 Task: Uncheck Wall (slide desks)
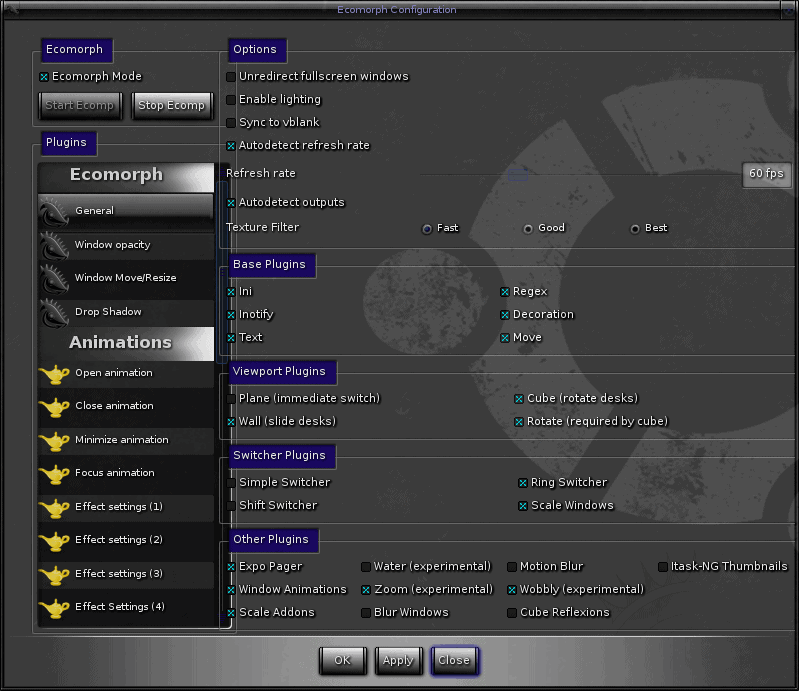(x=231, y=422)
